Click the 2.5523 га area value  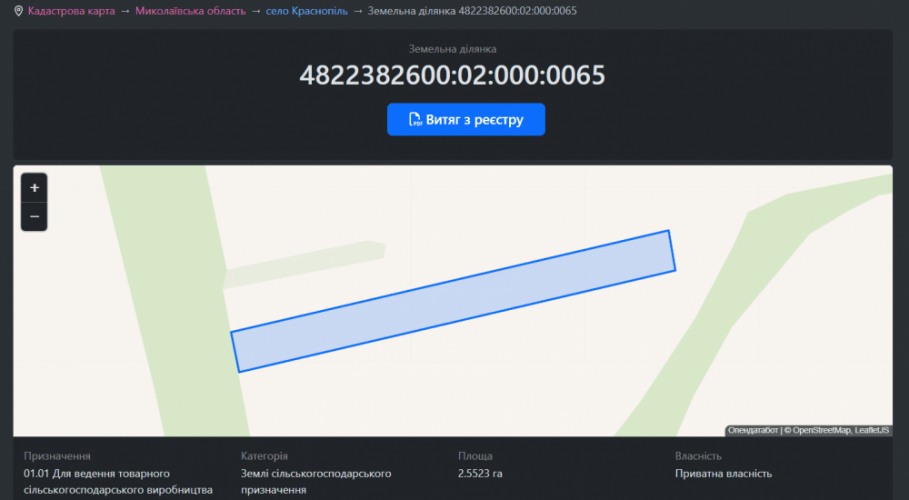(480, 474)
